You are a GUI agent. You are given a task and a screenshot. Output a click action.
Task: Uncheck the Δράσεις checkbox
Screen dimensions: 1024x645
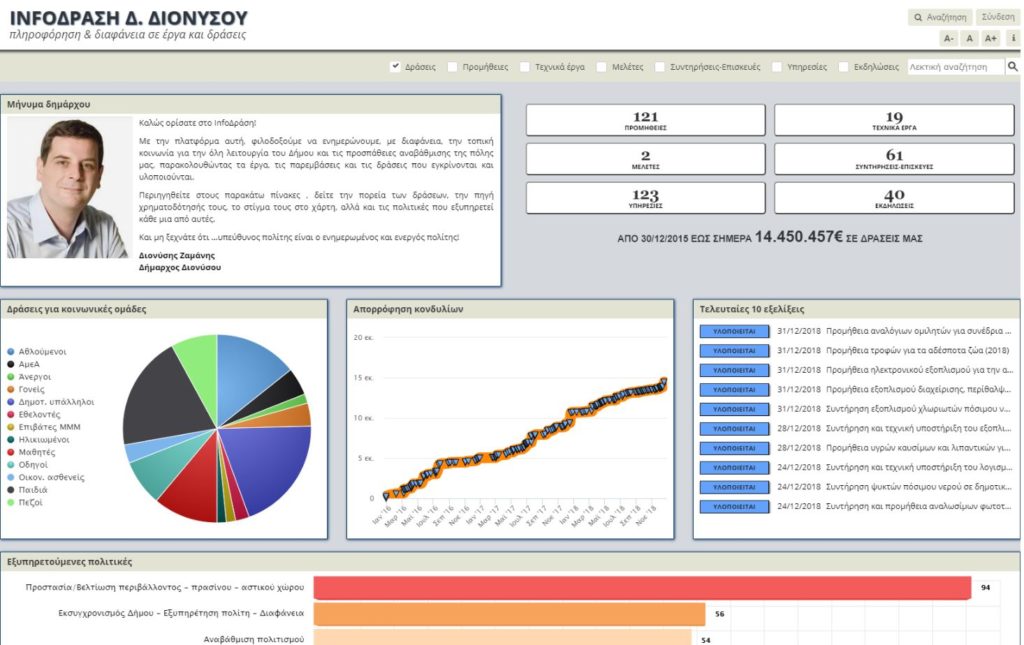395,67
